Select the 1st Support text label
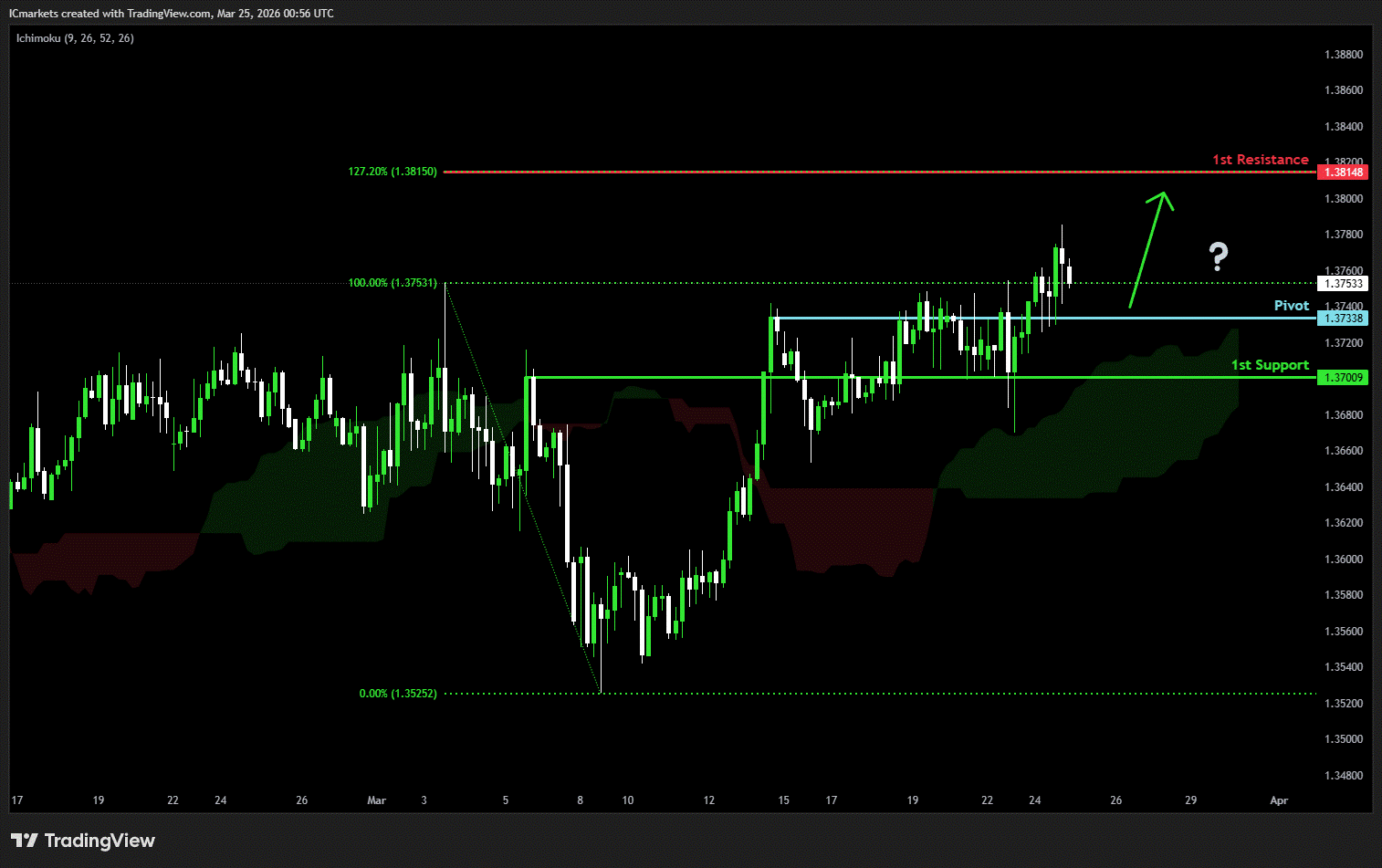 (1269, 365)
